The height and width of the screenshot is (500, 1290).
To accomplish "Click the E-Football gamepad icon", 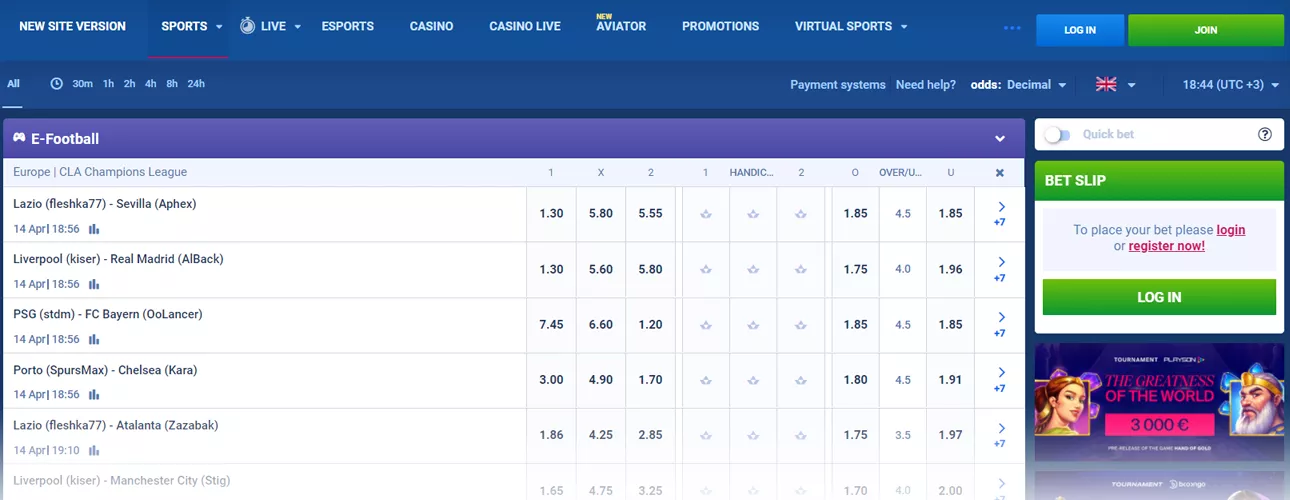I will 19,138.
